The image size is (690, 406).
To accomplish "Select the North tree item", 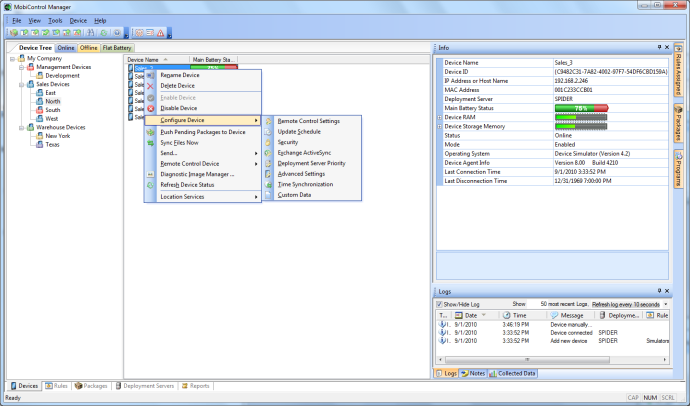I will pyautogui.click(x=53, y=102).
